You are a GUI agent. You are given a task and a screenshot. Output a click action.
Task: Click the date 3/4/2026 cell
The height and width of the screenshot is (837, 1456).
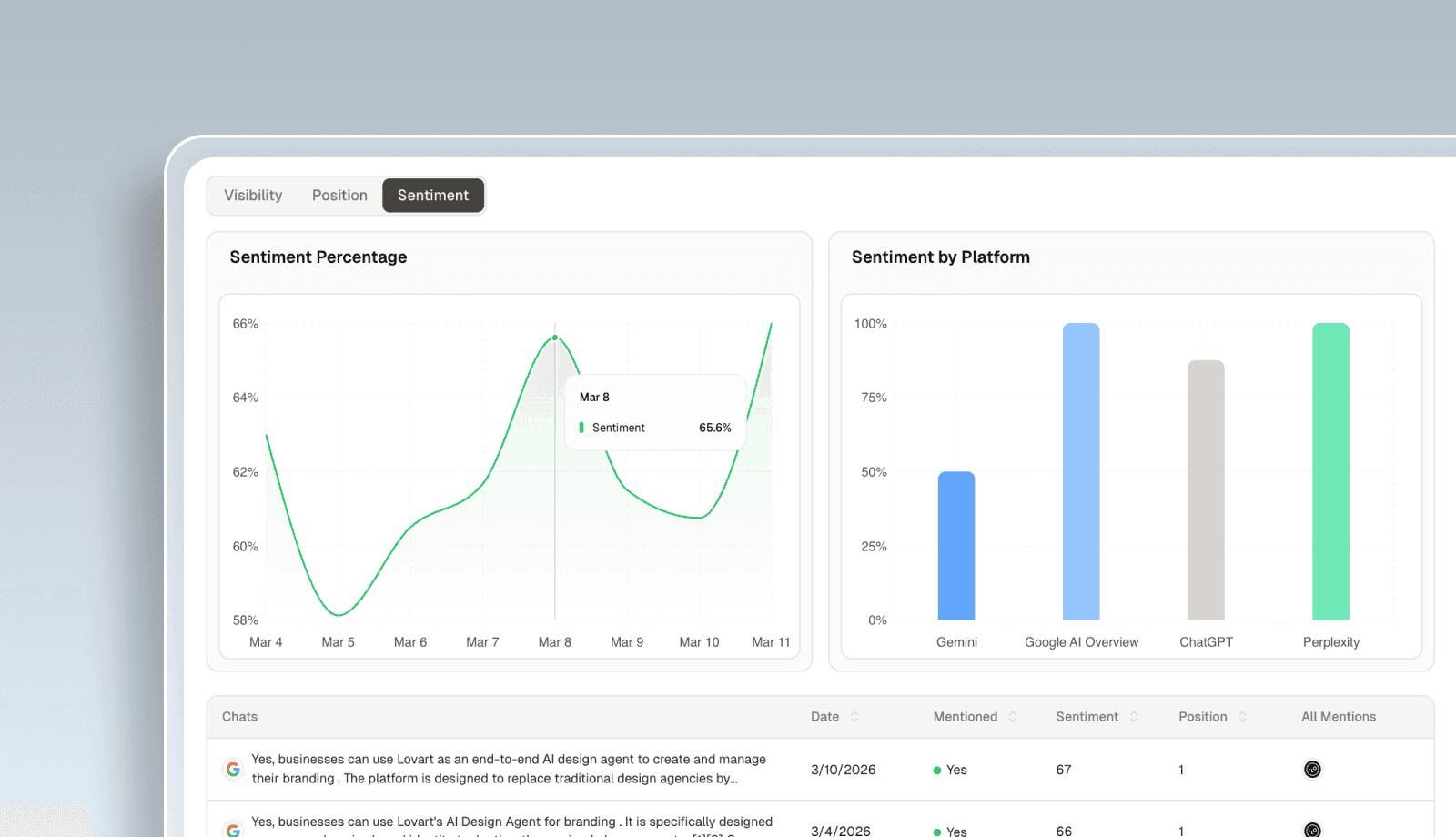841,831
